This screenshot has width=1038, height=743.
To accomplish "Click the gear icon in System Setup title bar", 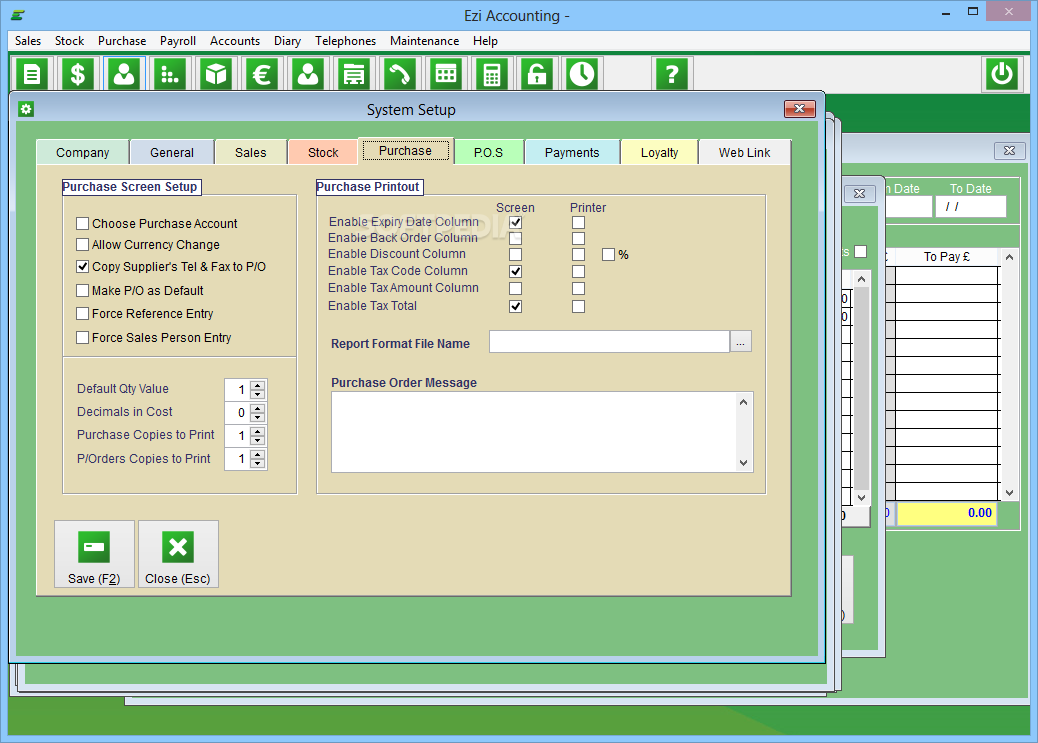I will point(26,109).
